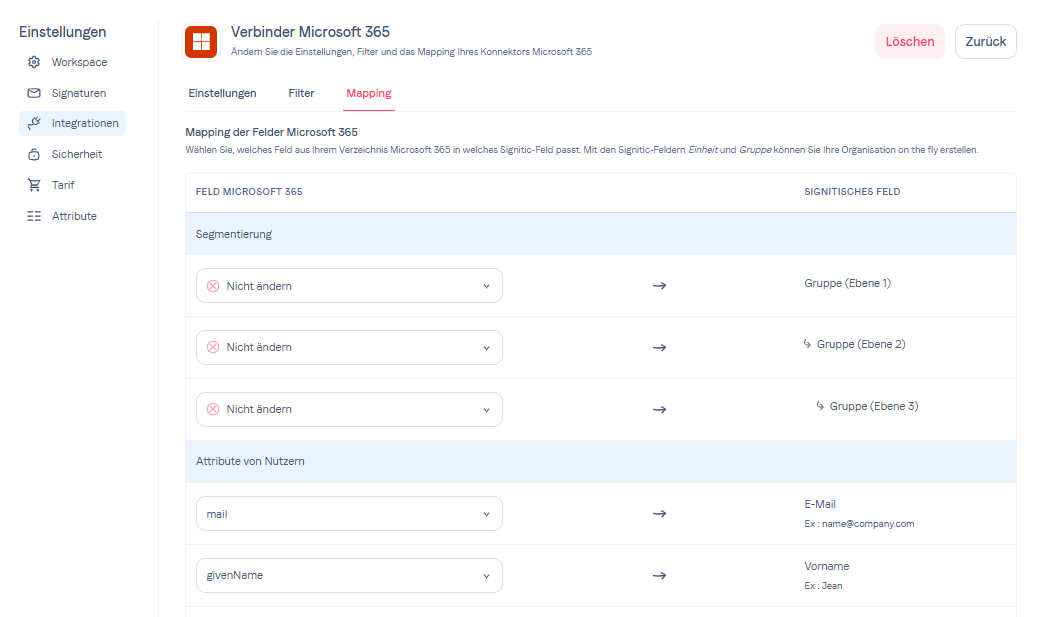
Task: Click the Segmentierung section header
Action: click(x=234, y=234)
